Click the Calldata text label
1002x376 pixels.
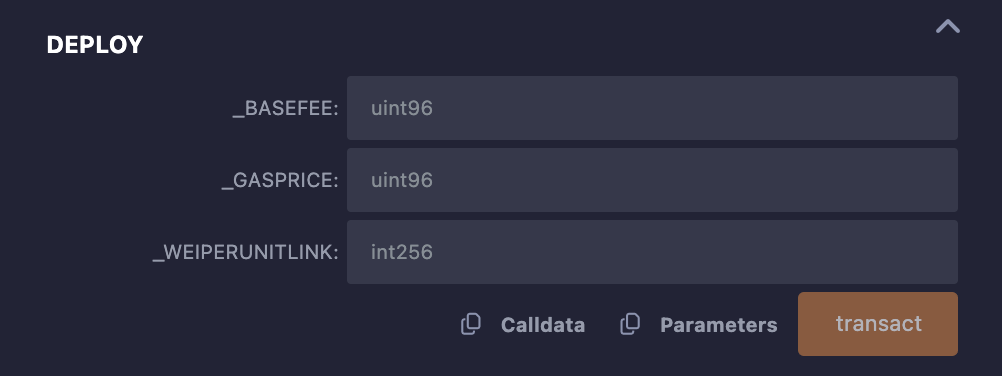coord(543,325)
